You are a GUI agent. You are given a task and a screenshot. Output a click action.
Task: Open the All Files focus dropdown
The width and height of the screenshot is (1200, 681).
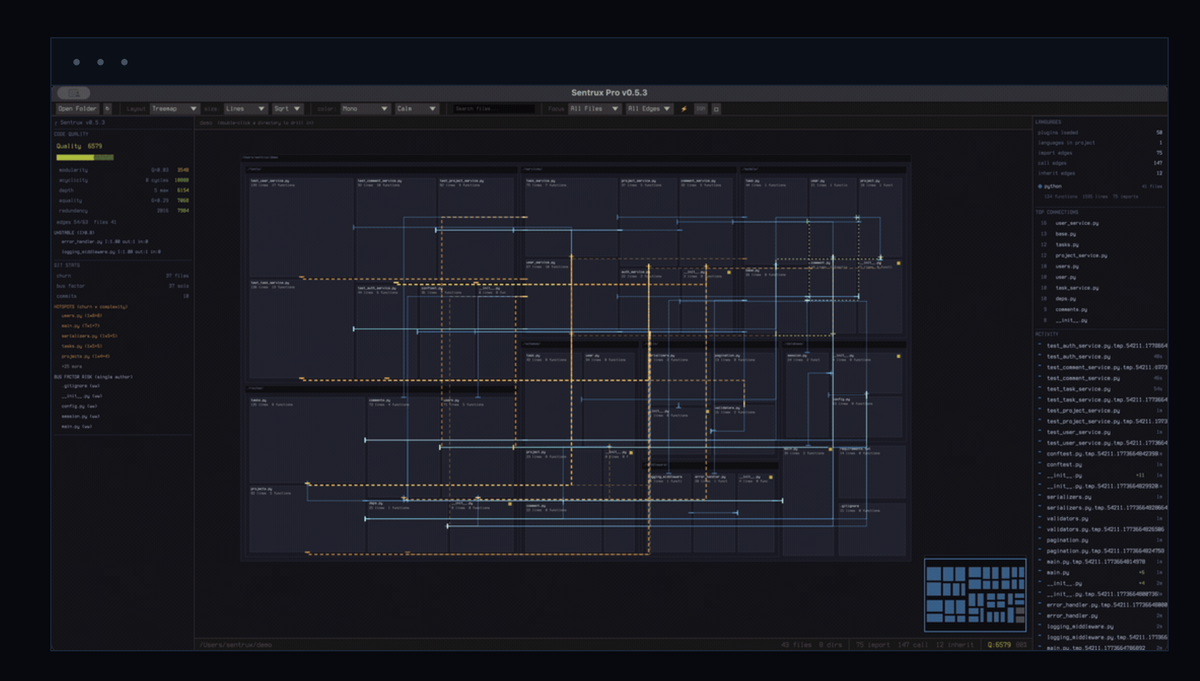[594, 108]
